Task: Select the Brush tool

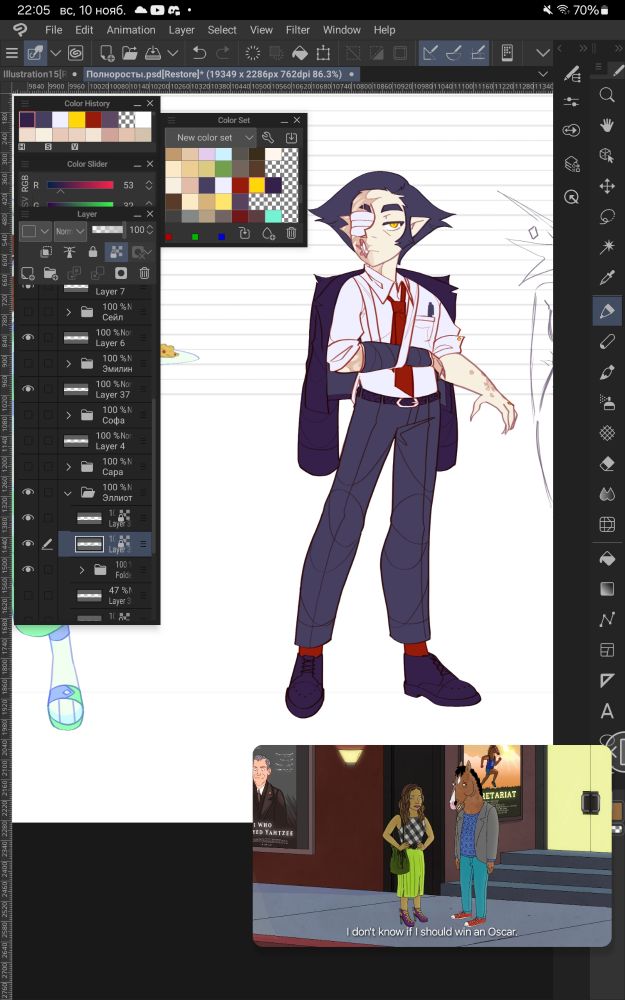Action: point(607,372)
